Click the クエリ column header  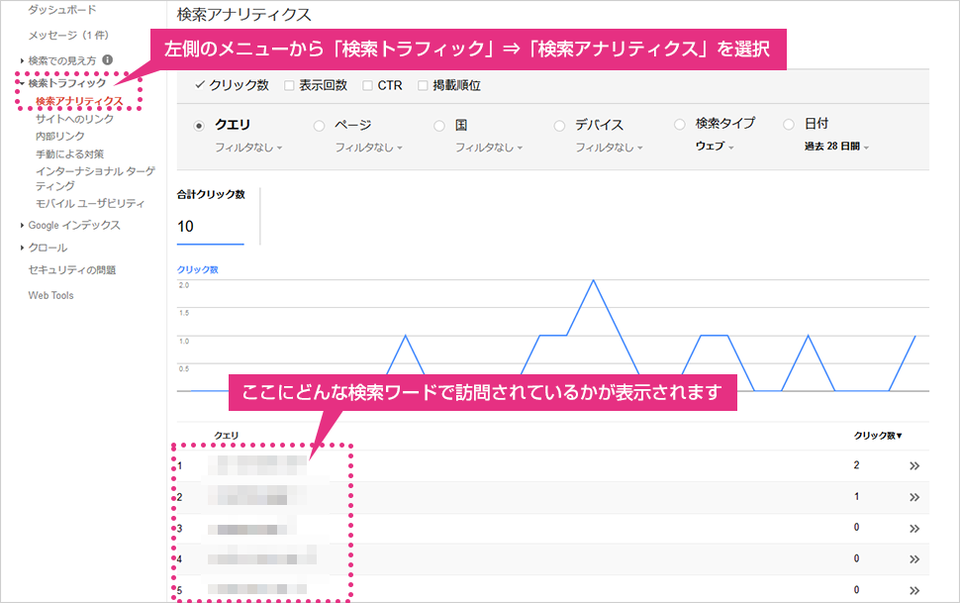point(226,435)
